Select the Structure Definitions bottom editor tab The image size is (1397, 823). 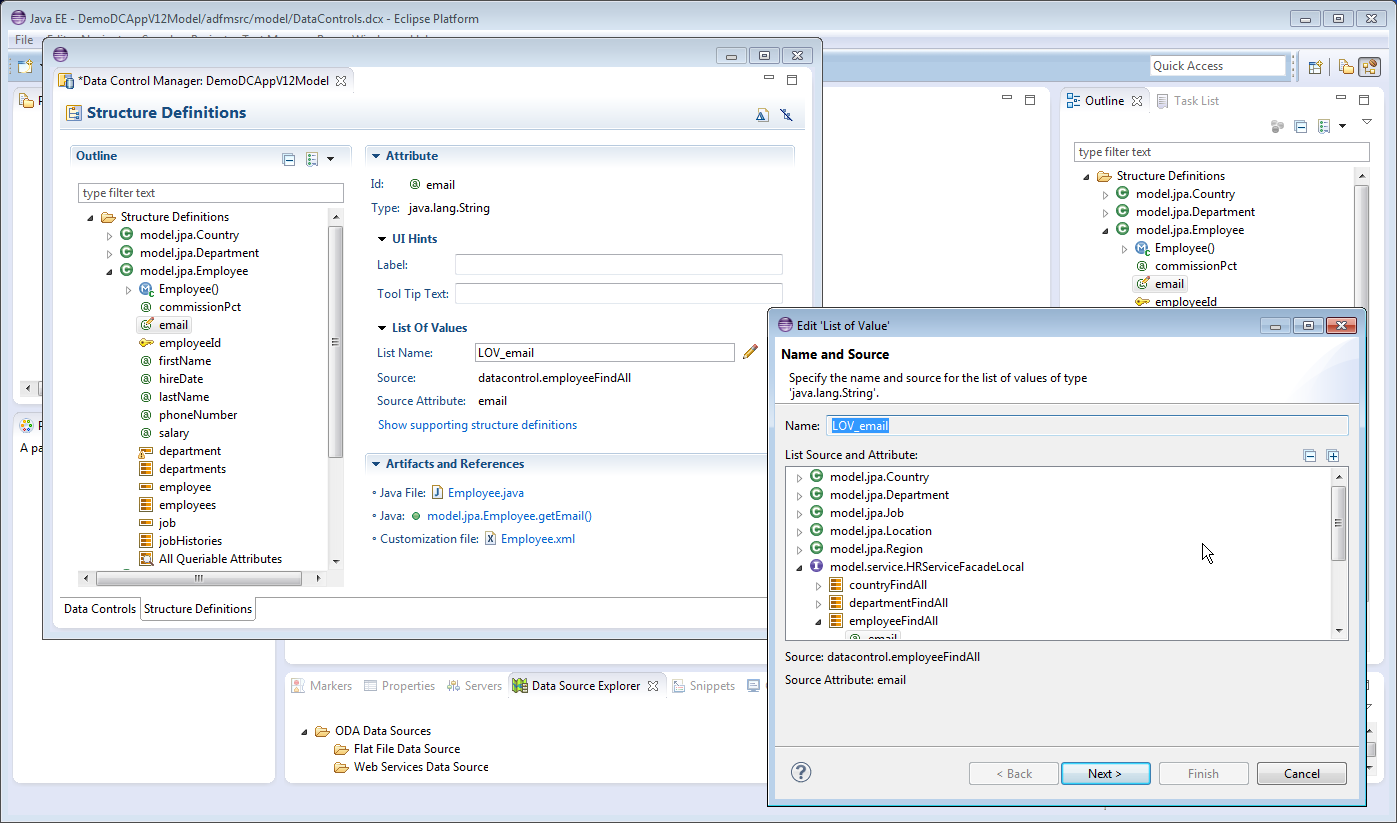198,608
